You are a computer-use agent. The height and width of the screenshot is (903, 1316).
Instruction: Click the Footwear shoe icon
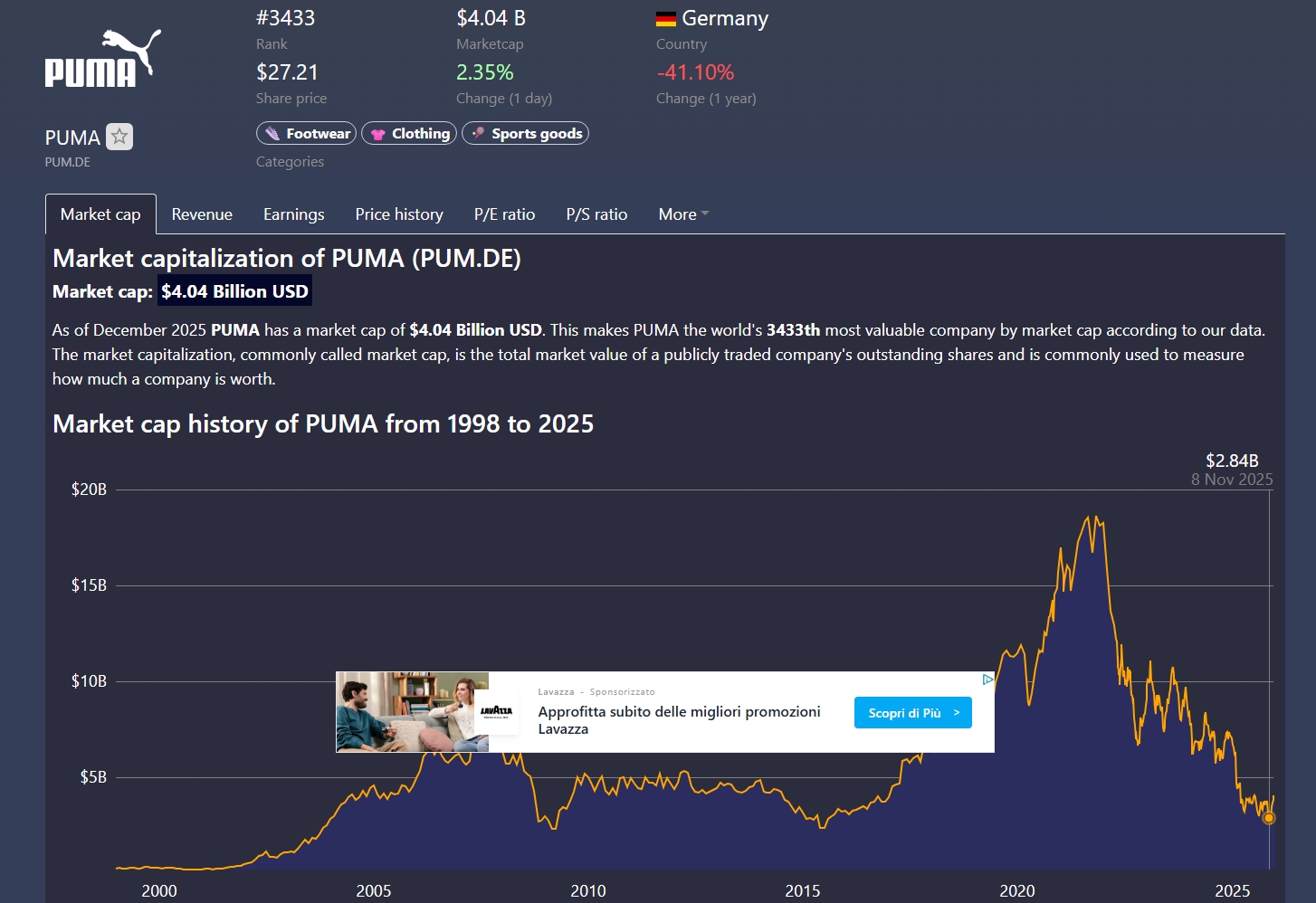pos(272,134)
